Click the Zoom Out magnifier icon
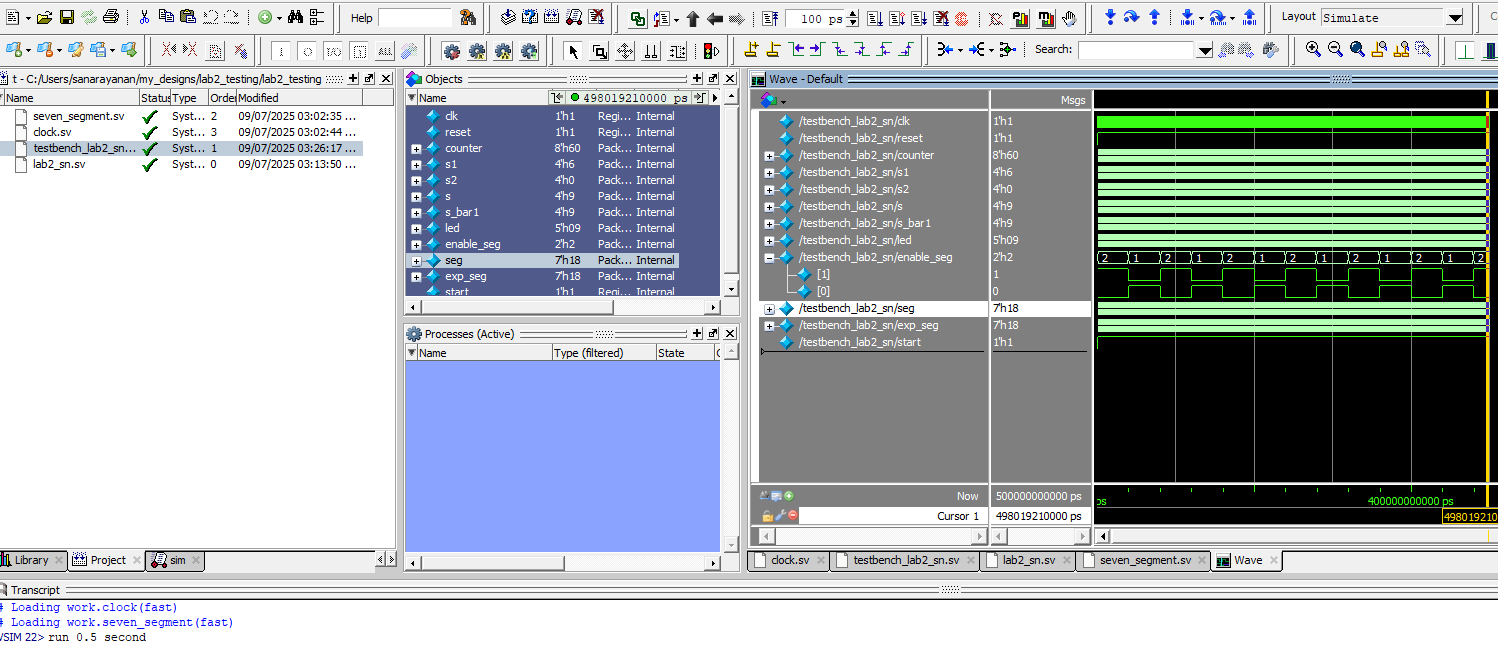 [1335, 50]
